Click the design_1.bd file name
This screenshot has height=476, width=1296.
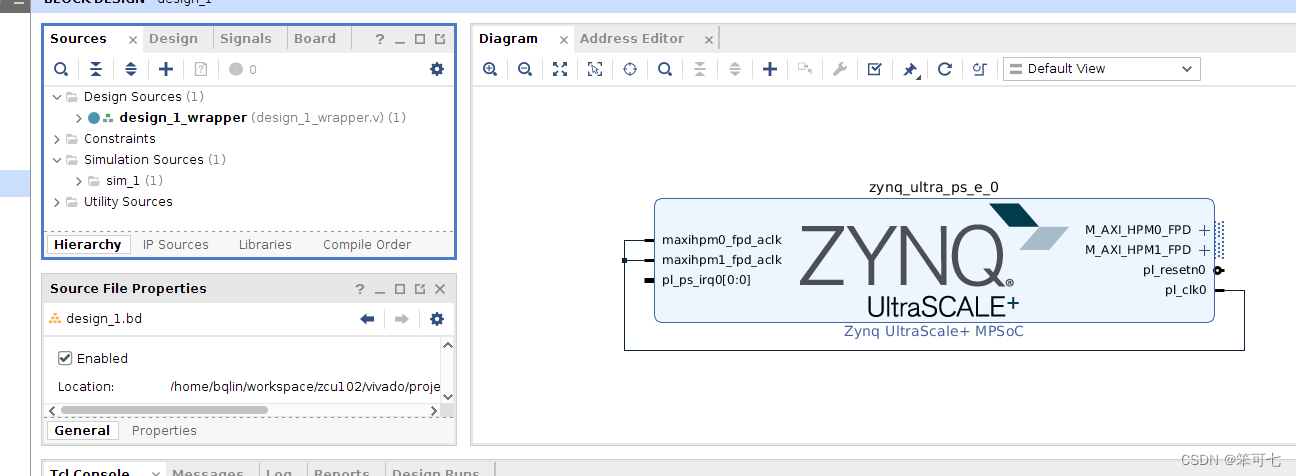(x=104, y=319)
